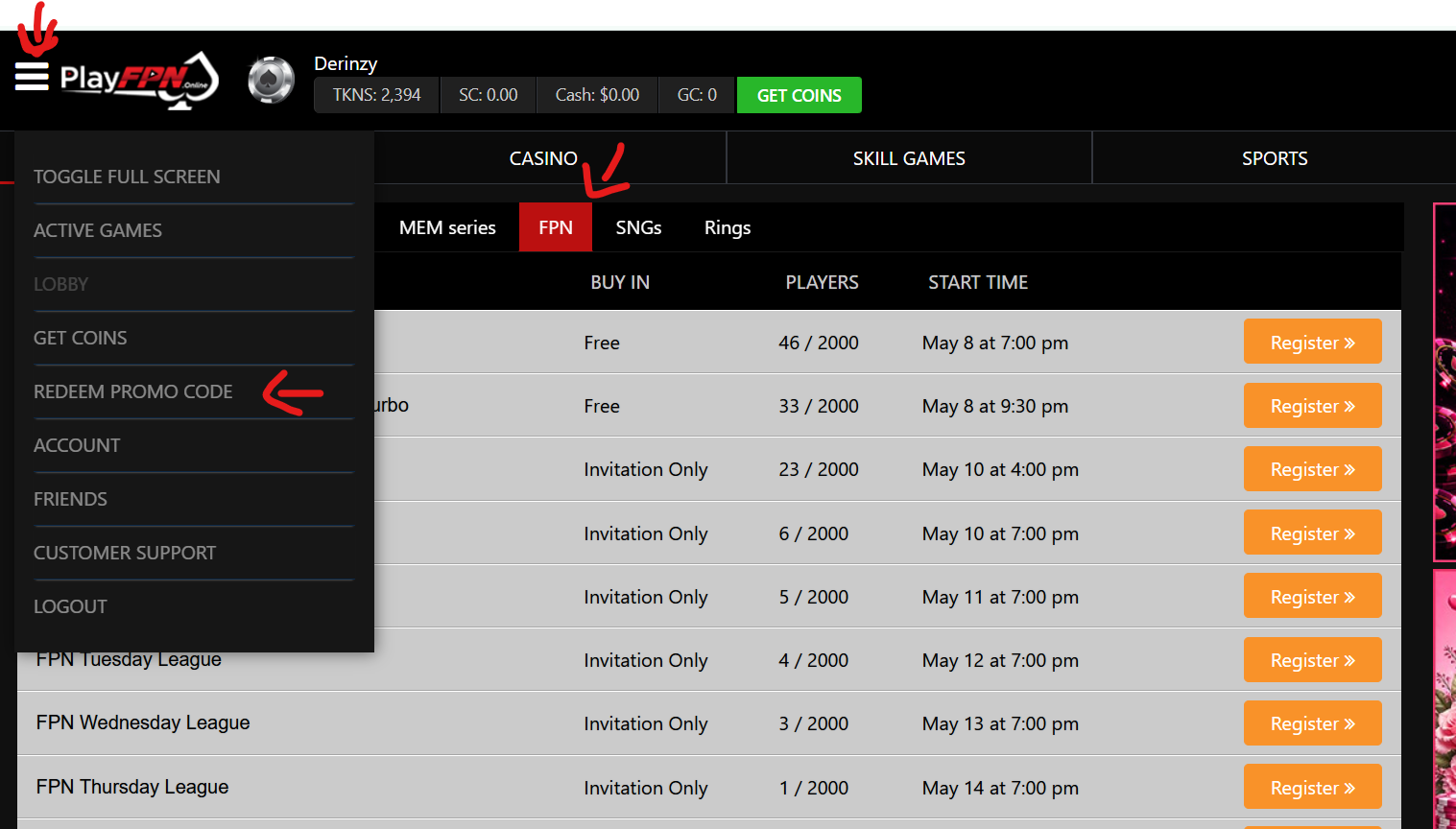Switch to the SKILL GAMES tab
This screenshot has height=829, width=1456.
click(x=909, y=158)
